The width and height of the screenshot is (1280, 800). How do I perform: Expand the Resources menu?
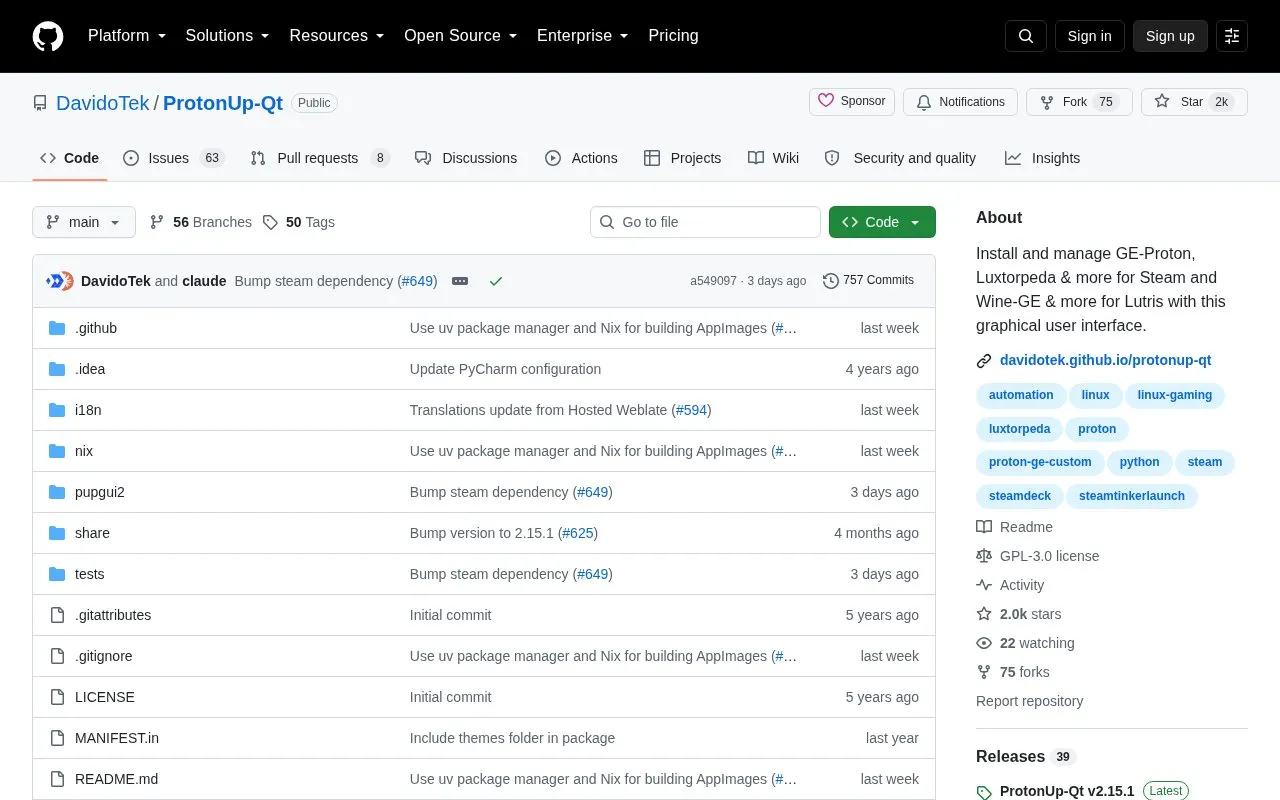click(x=336, y=36)
